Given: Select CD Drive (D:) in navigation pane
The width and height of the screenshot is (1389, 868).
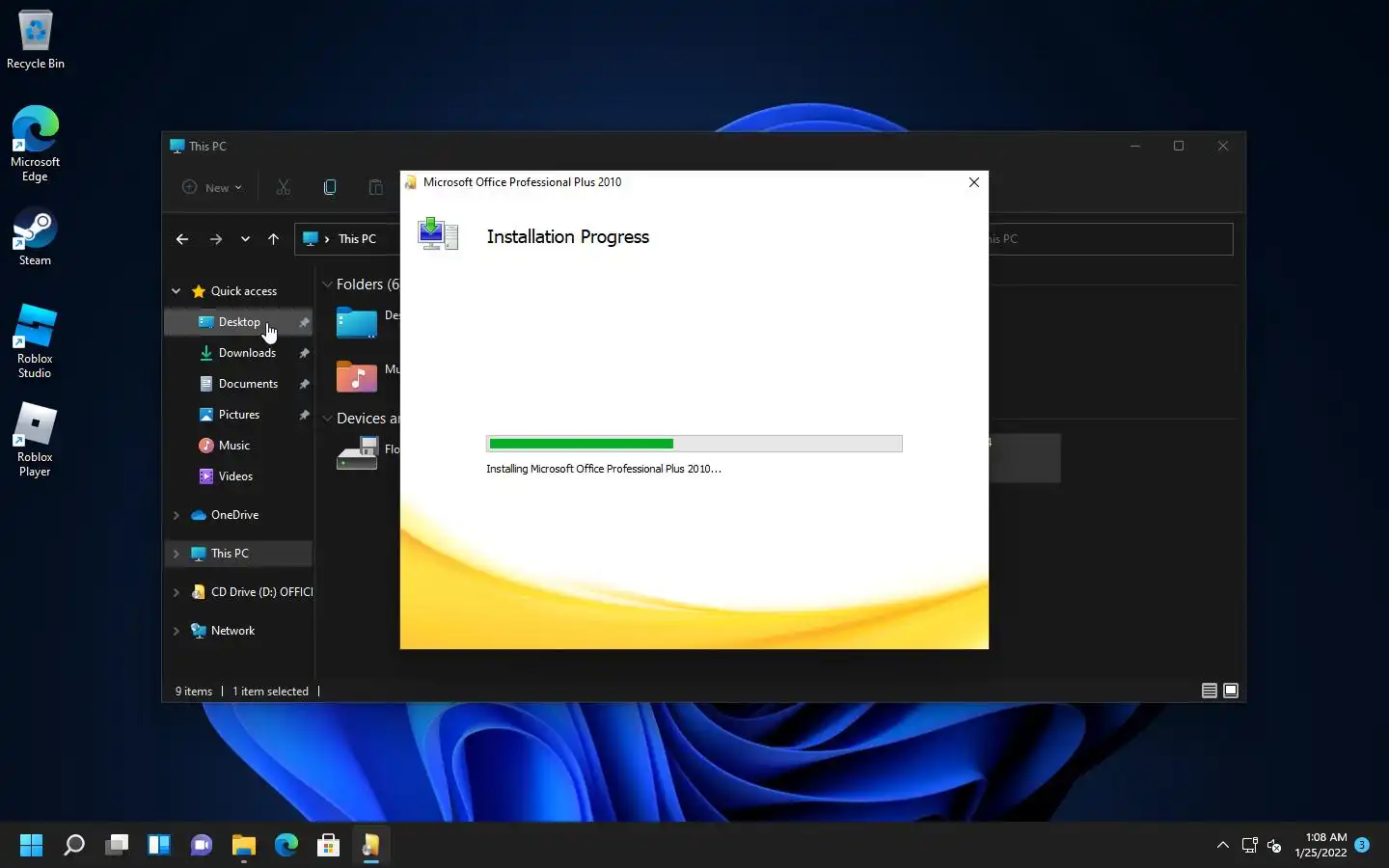Looking at the screenshot, I should pyautogui.click(x=238, y=592).
